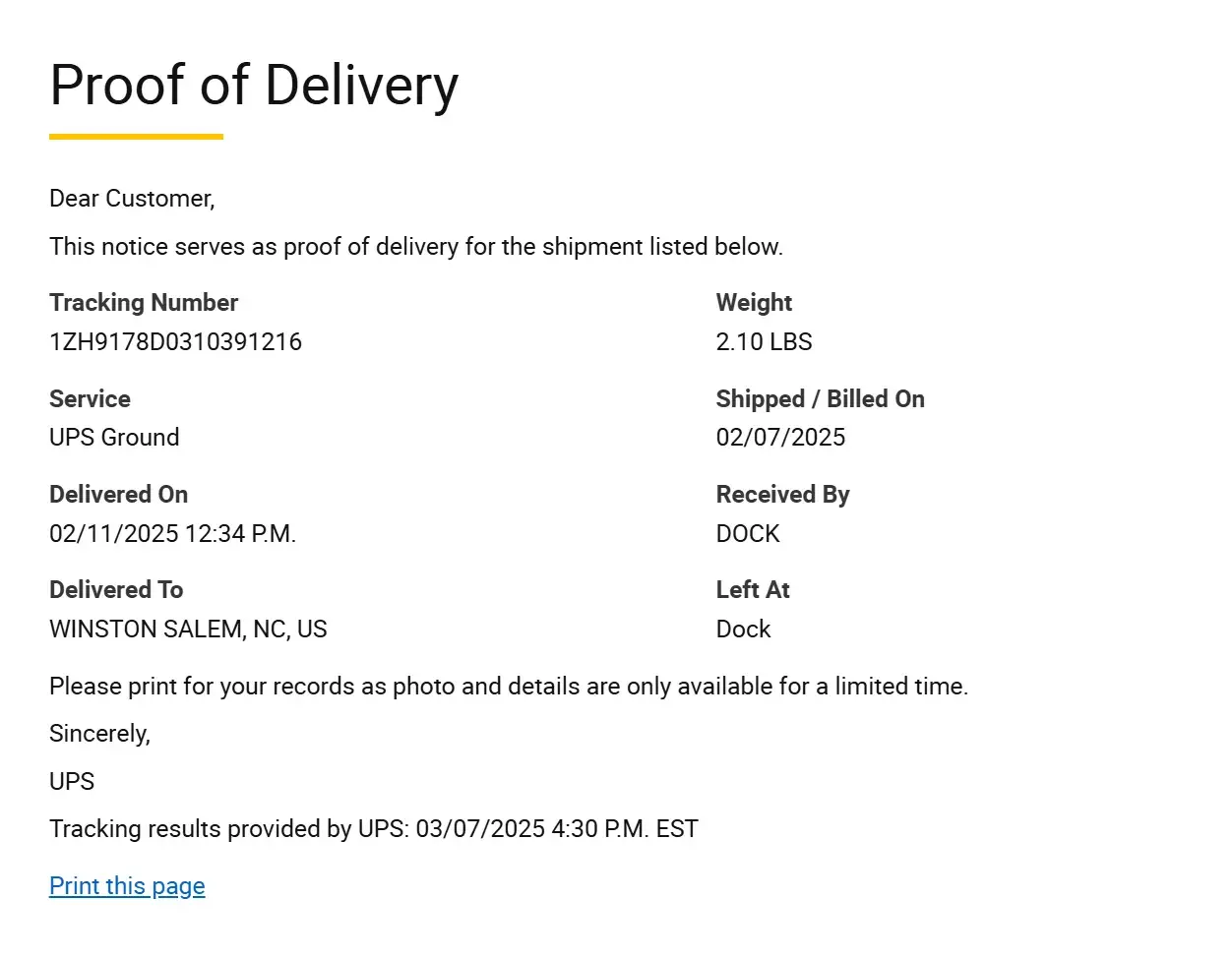The height and width of the screenshot is (960, 1232).
Task: Click the tracking results timestamp line
Action: tap(374, 829)
